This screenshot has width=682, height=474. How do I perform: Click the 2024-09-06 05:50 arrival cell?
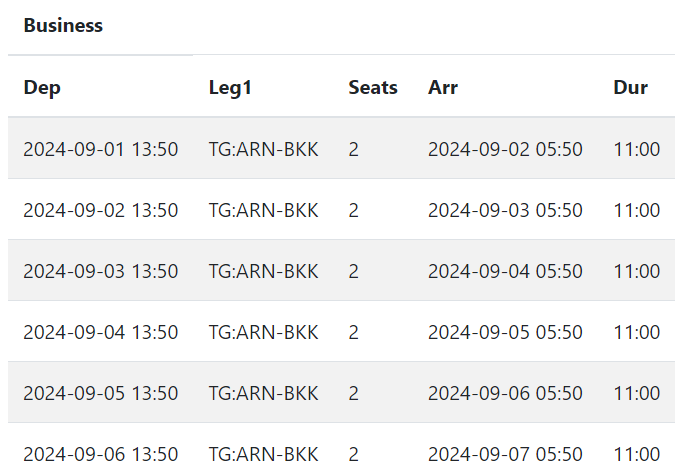505,393
